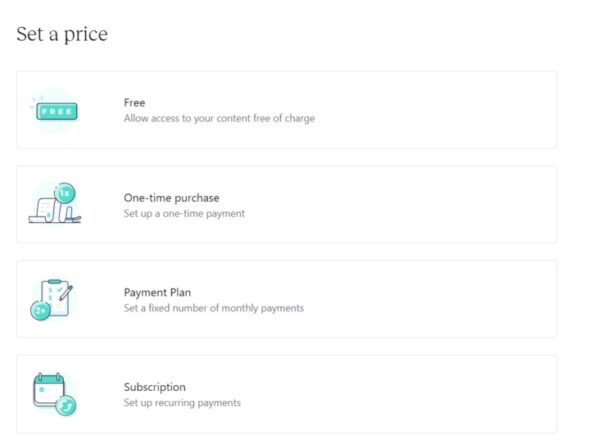This screenshot has width=590, height=441.
Task: Click 'Allow access to your content free of charge'
Action: click(219, 118)
